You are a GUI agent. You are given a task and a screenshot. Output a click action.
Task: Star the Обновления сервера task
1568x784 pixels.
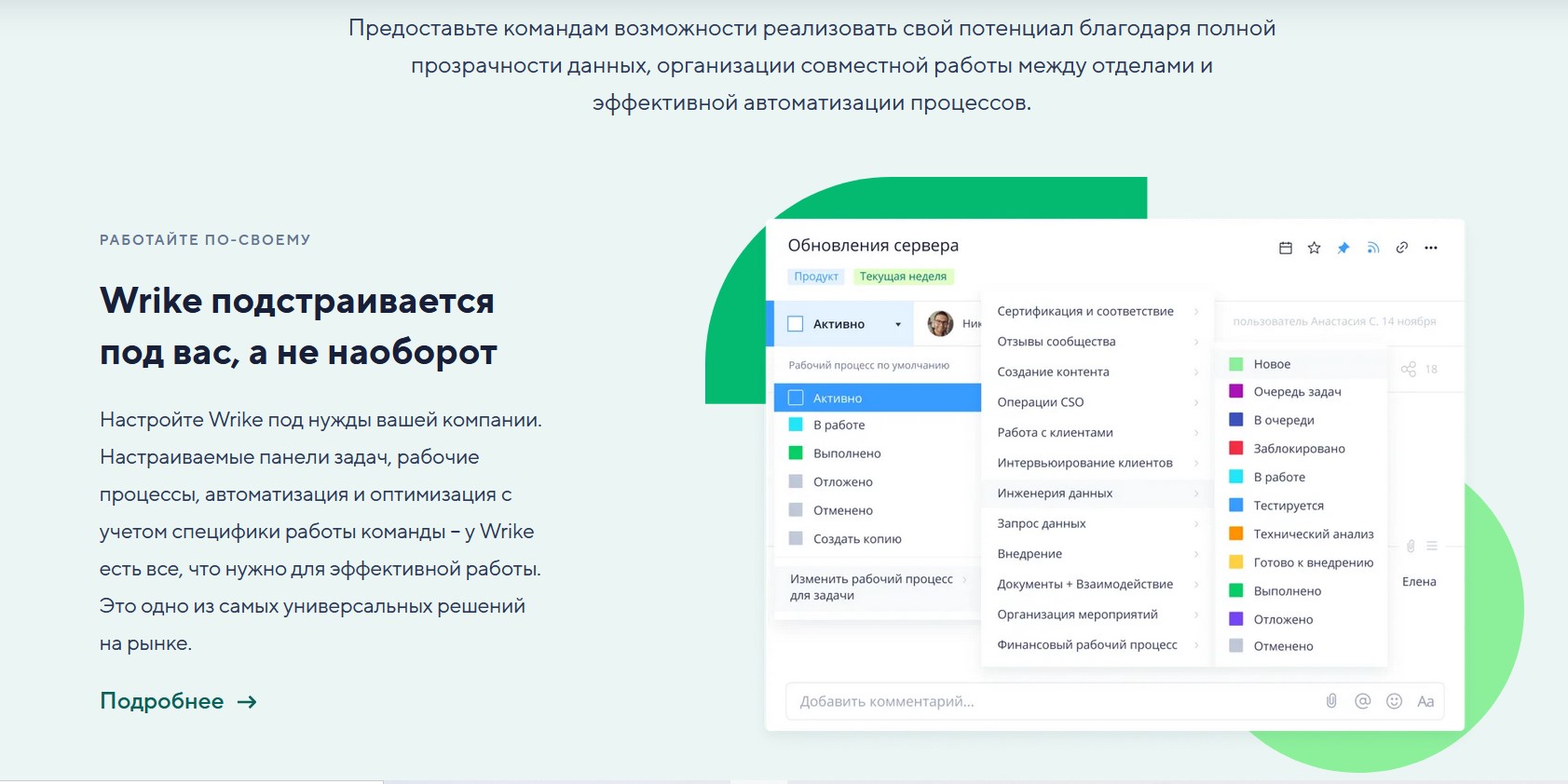click(x=1314, y=248)
